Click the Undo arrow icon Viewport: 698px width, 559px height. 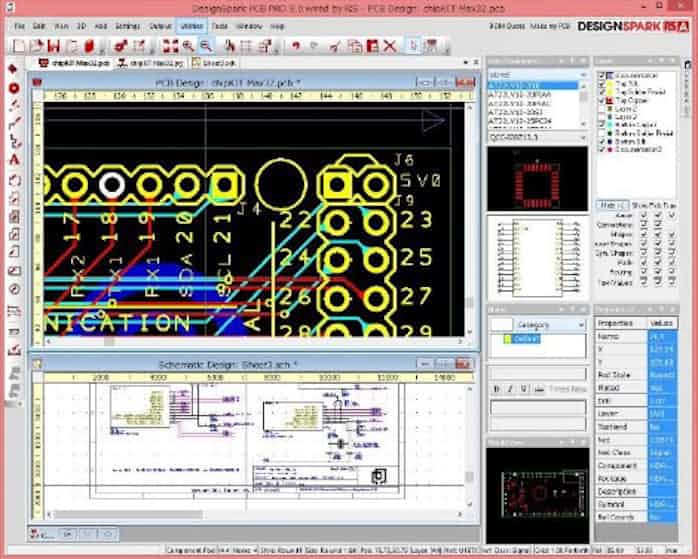[x=296, y=45]
